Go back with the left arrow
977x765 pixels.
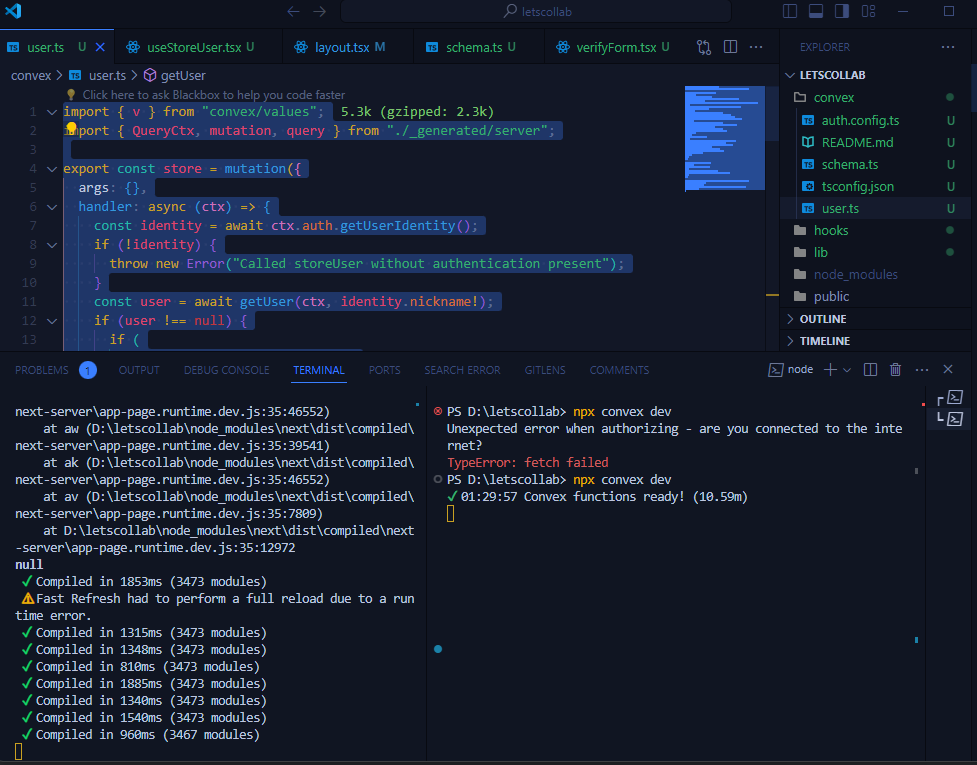293,11
